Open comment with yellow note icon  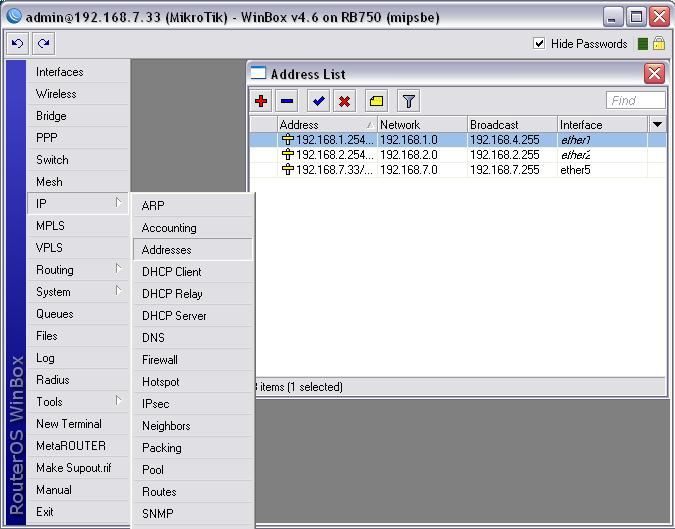376,101
